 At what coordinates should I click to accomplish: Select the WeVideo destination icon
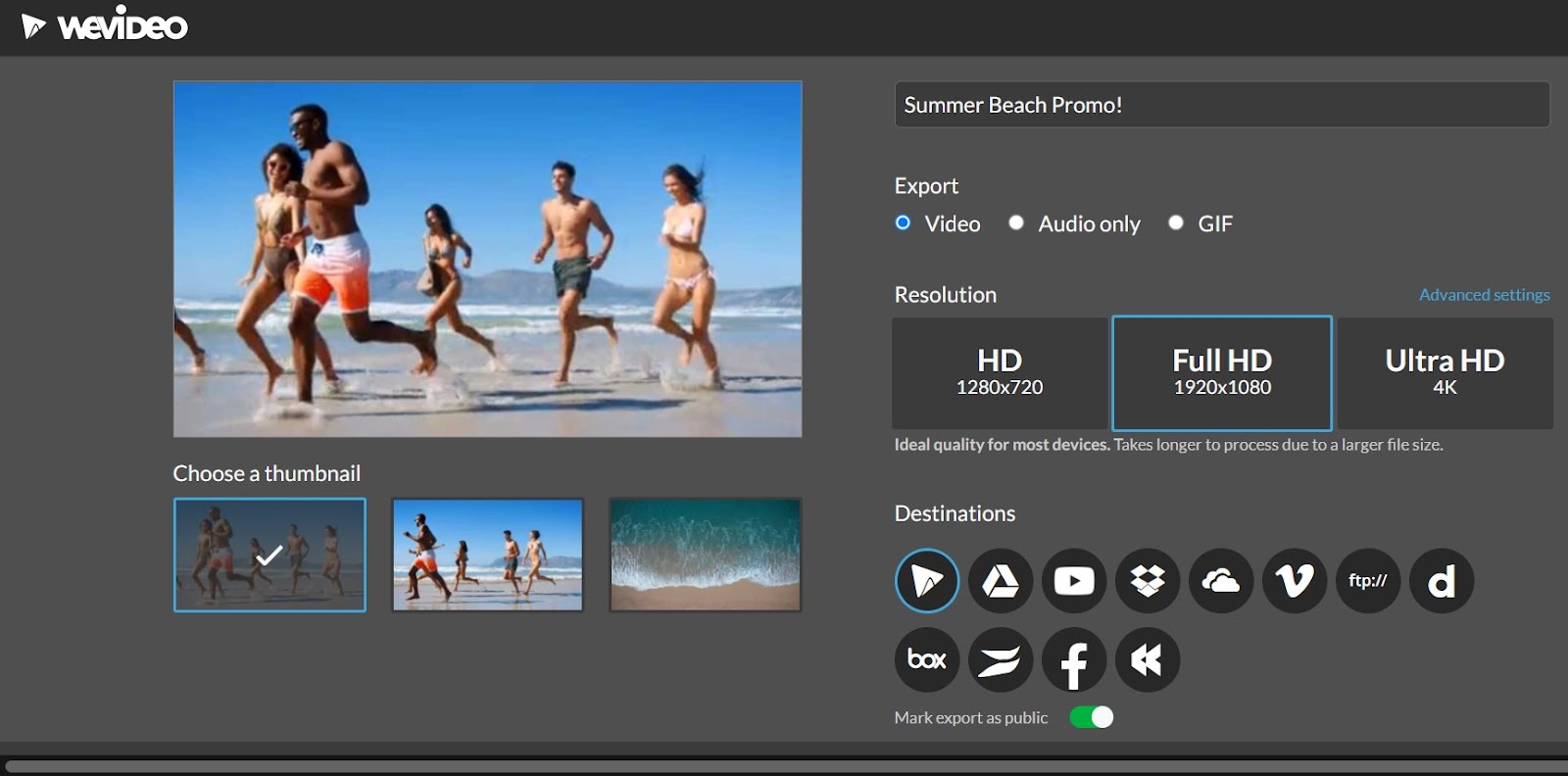926,581
